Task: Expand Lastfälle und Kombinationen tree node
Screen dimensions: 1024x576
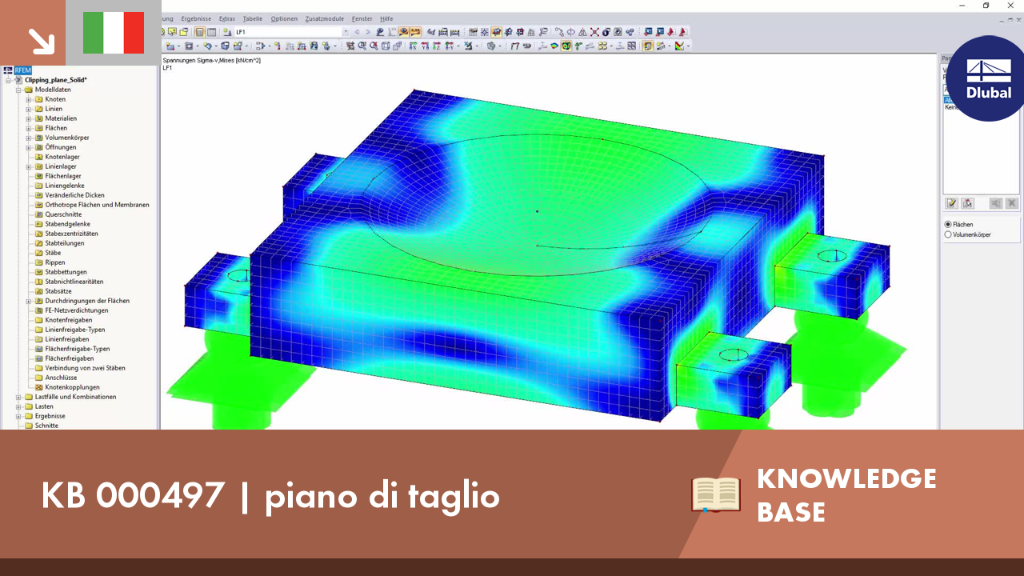Action: coord(19,396)
